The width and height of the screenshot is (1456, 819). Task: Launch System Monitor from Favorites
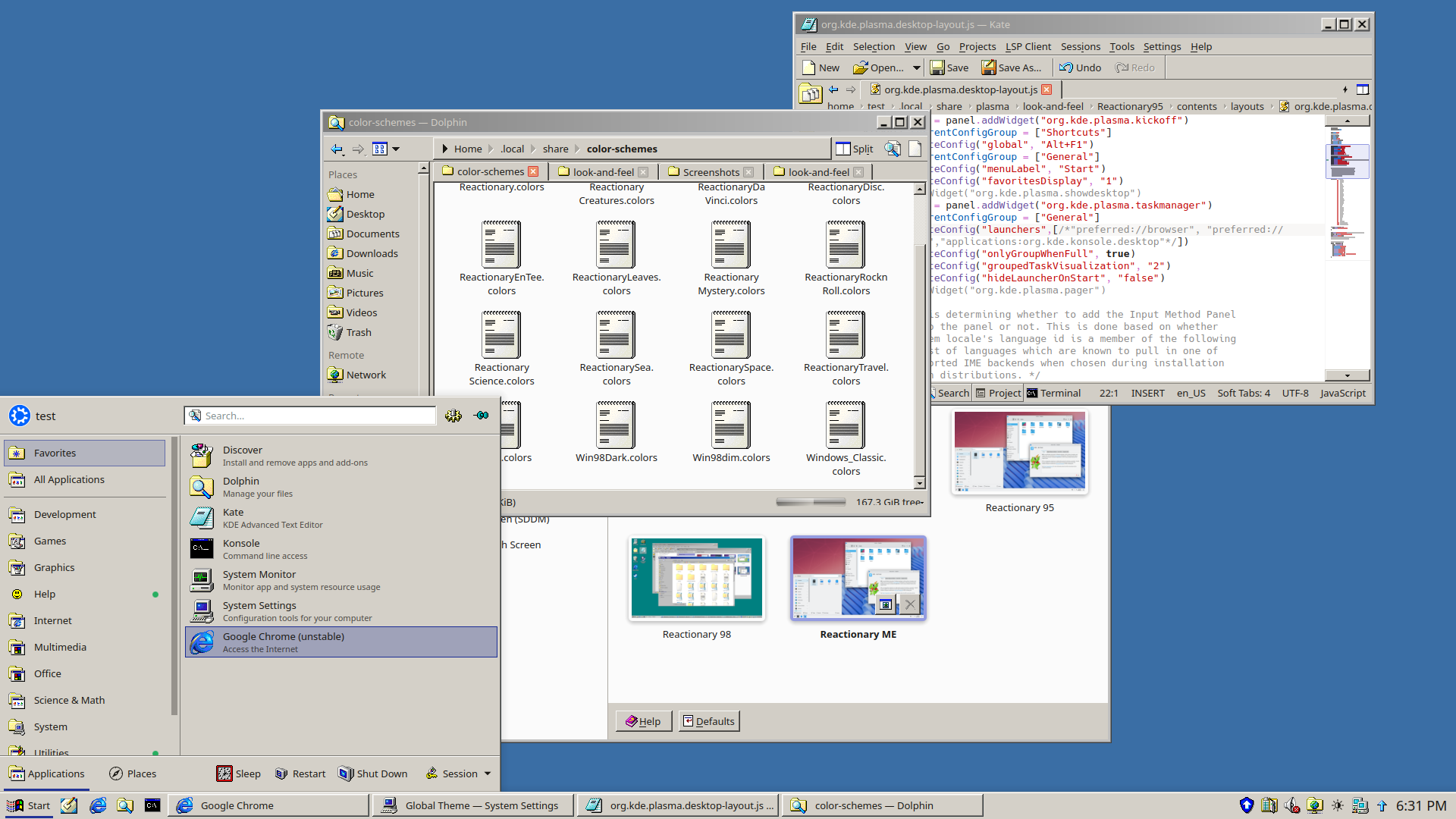click(x=341, y=580)
